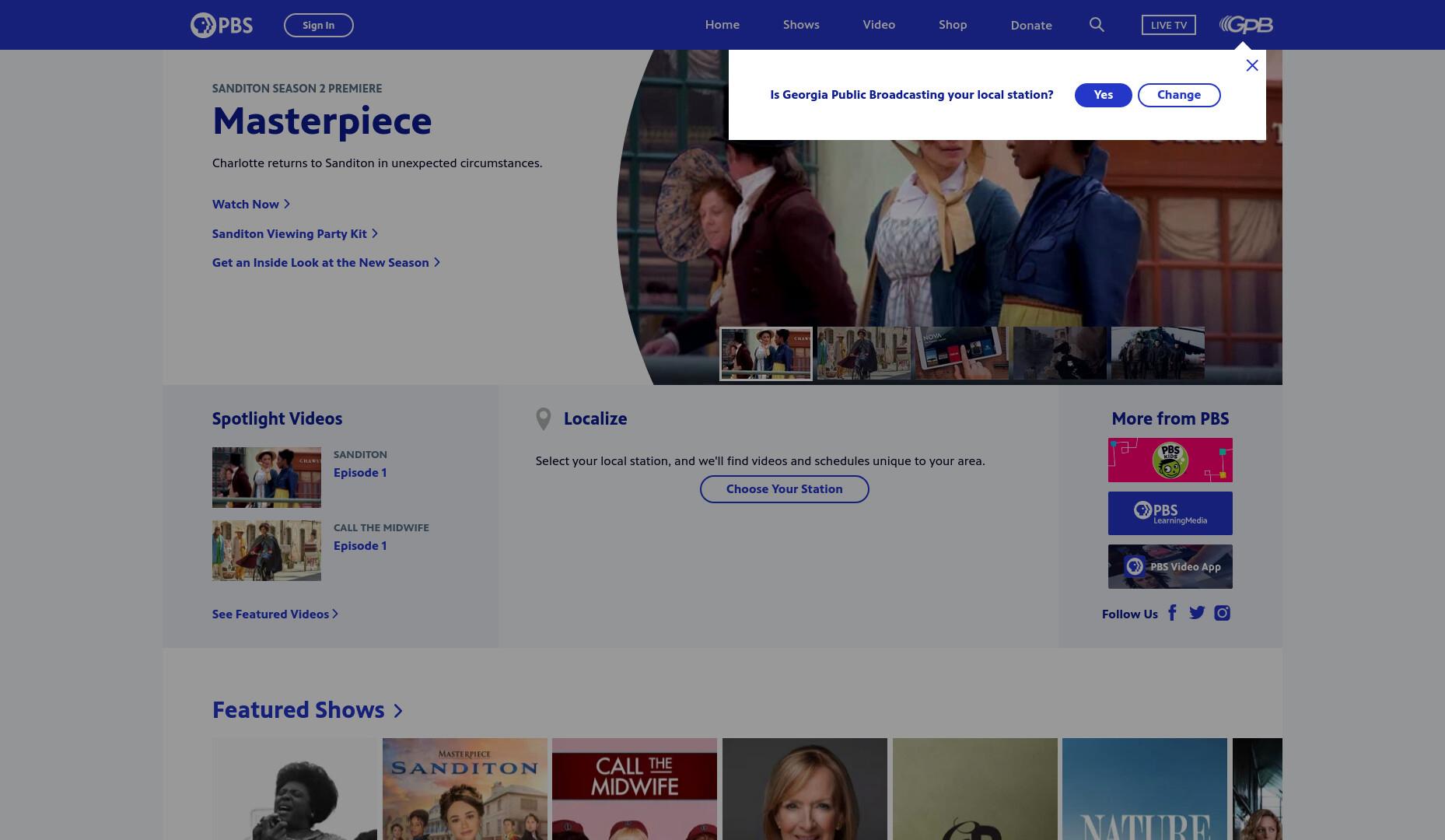Viewport: 1445px width, 840px height.
Task: Select fourth dark carousel thumbnail
Action: click(x=1060, y=353)
